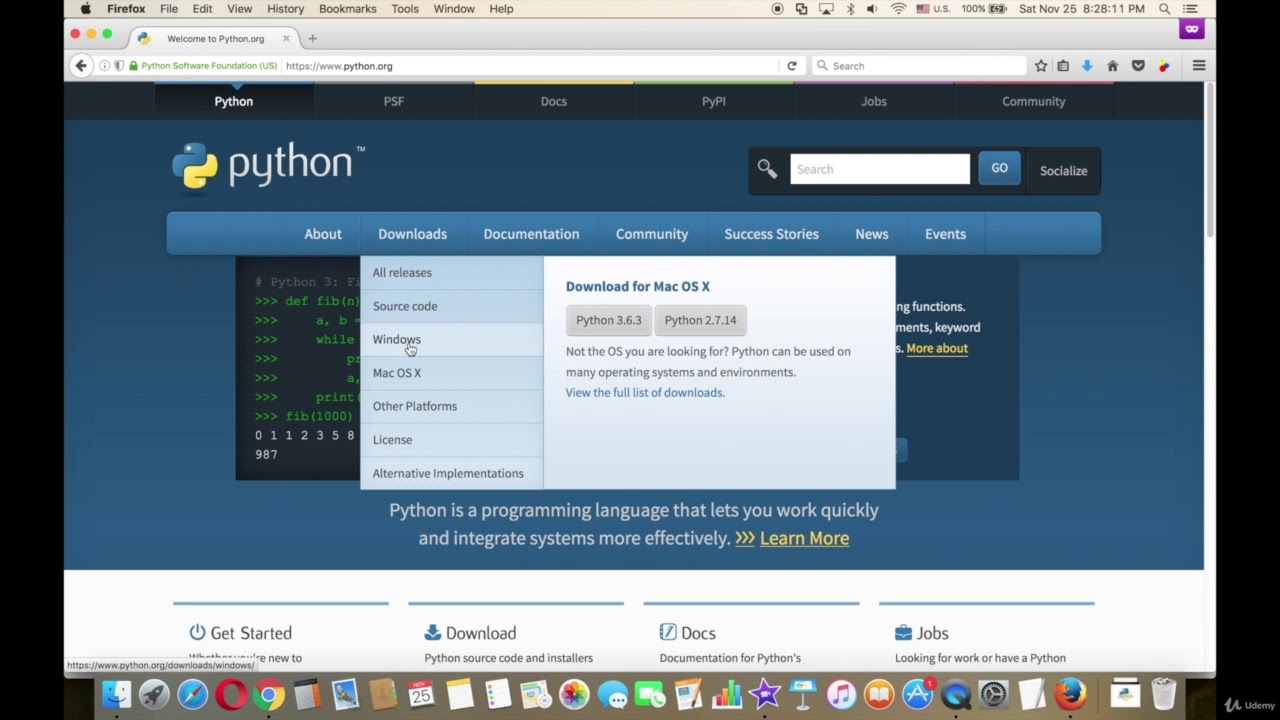Viewport: 1280px width, 720px height.
Task: Click the site padlock security icon
Action: (133, 66)
